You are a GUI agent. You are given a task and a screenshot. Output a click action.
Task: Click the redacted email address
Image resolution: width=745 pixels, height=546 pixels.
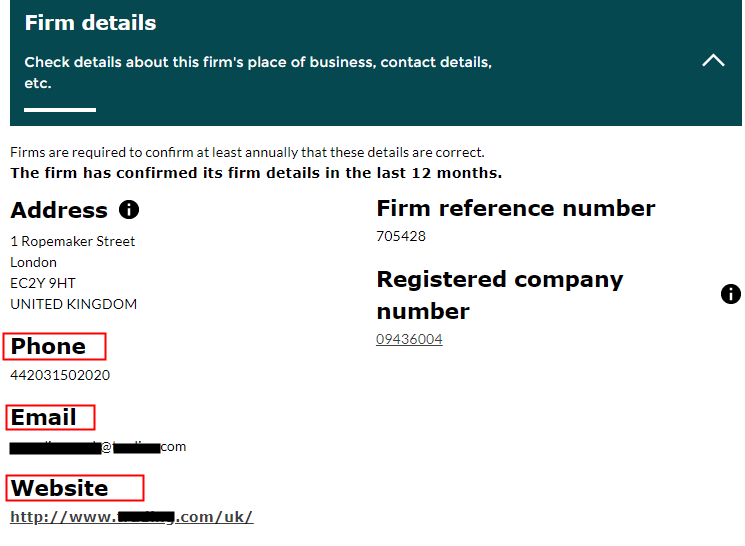[98, 447]
